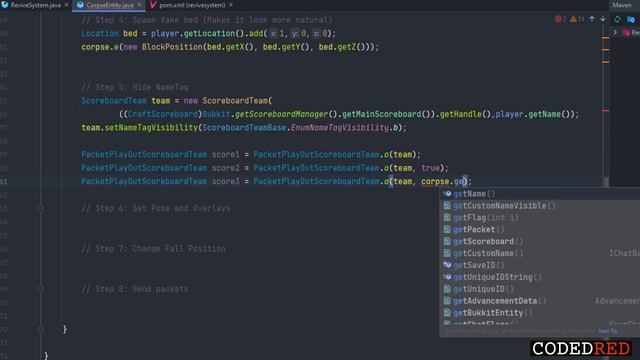
Task: Place cursor in Step 7 comment line
Action: pos(153,249)
